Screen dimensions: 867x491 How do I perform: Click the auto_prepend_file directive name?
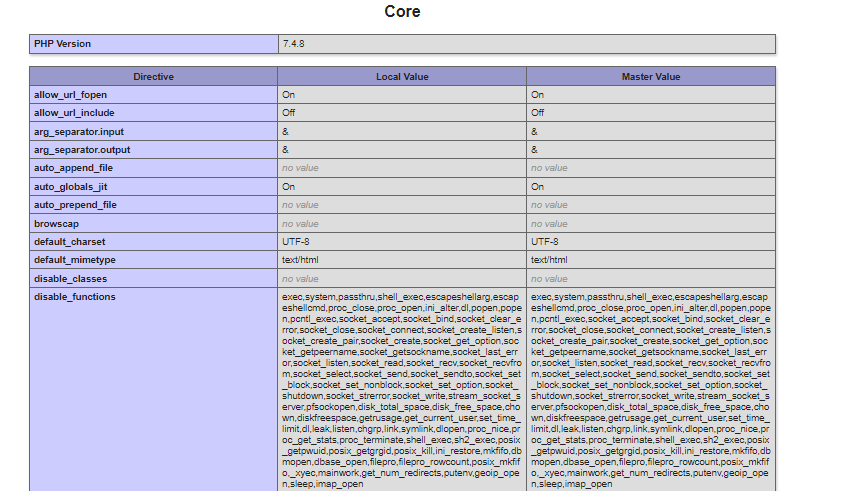coord(76,205)
